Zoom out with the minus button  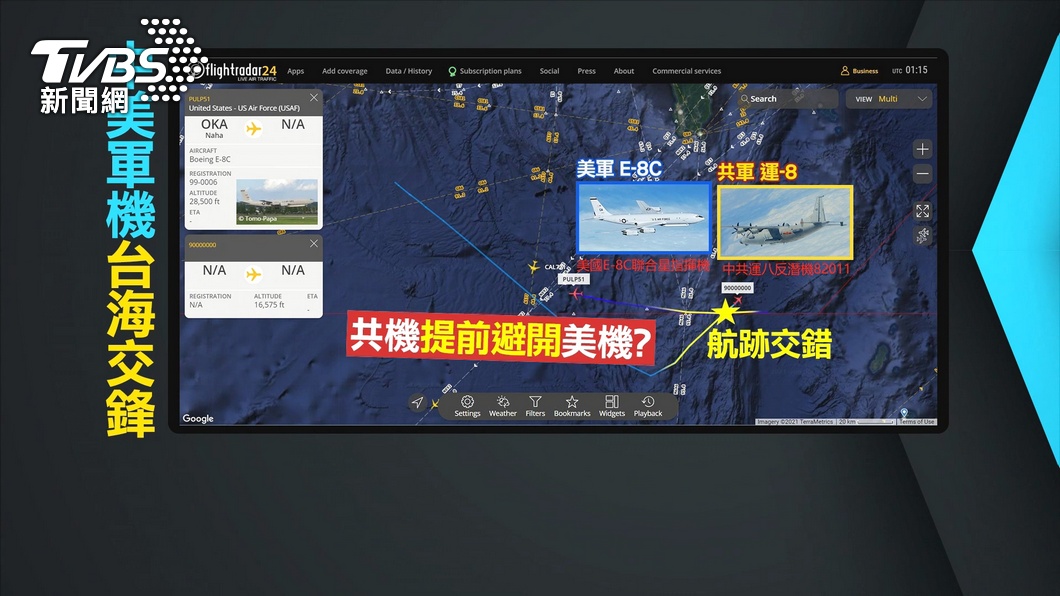(923, 174)
